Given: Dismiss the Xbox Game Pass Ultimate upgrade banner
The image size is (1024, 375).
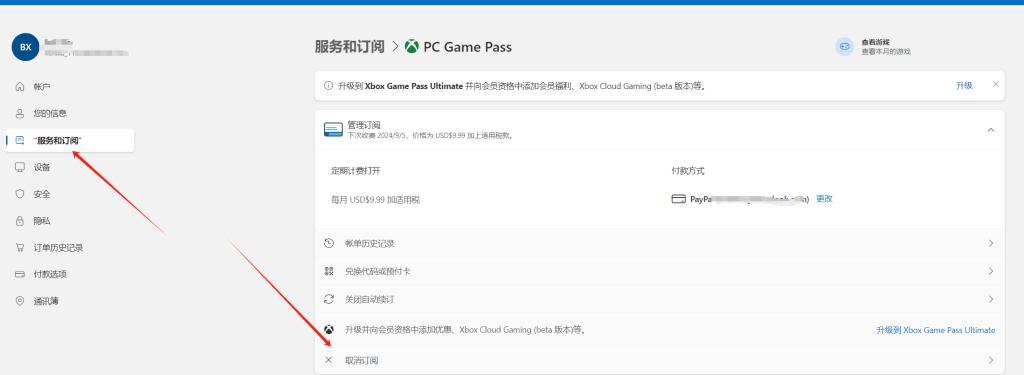Looking at the screenshot, I should pos(995,84).
